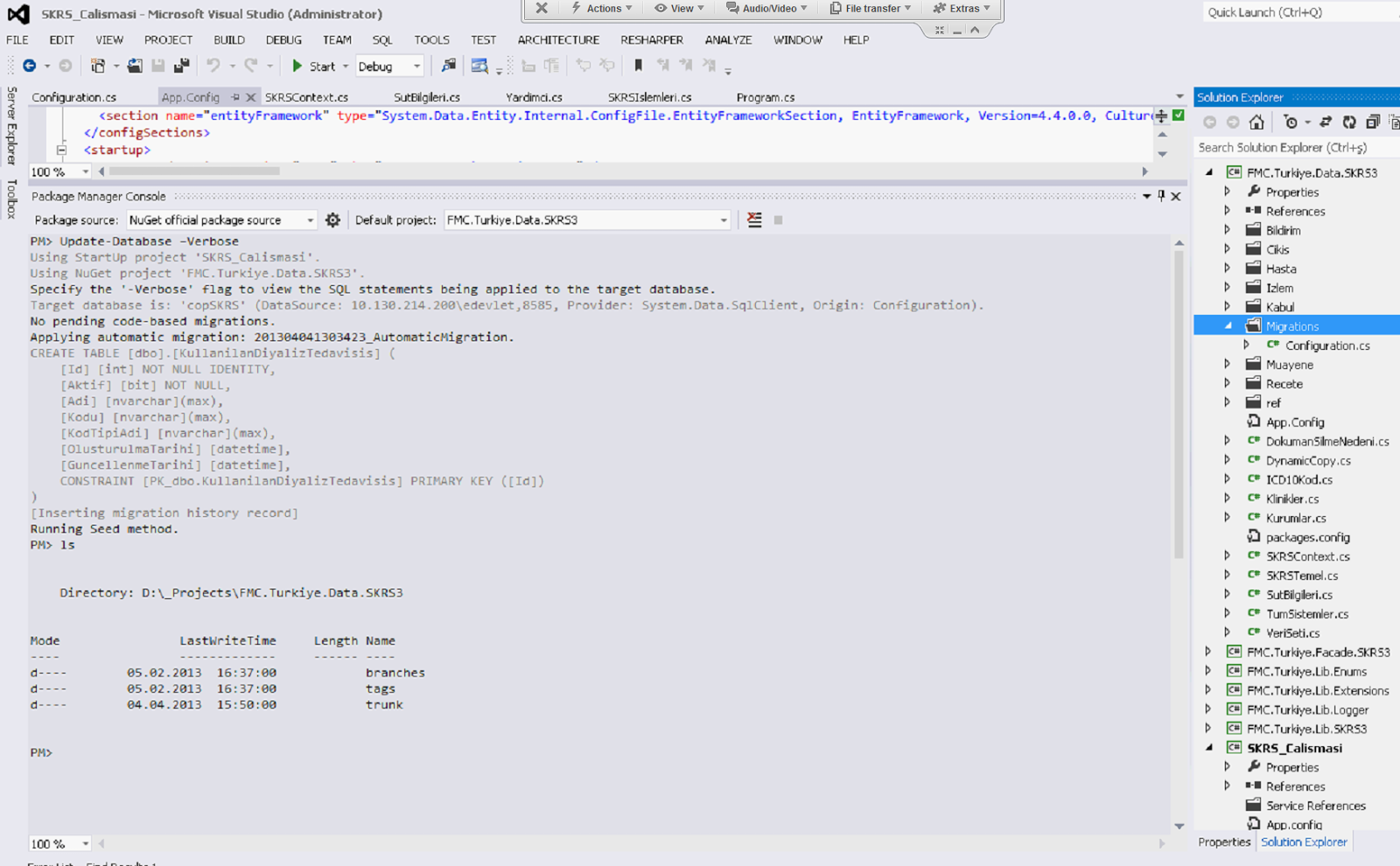Pin the Package Manager Console panel
1400x866 pixels.
tap(1161, 196)
